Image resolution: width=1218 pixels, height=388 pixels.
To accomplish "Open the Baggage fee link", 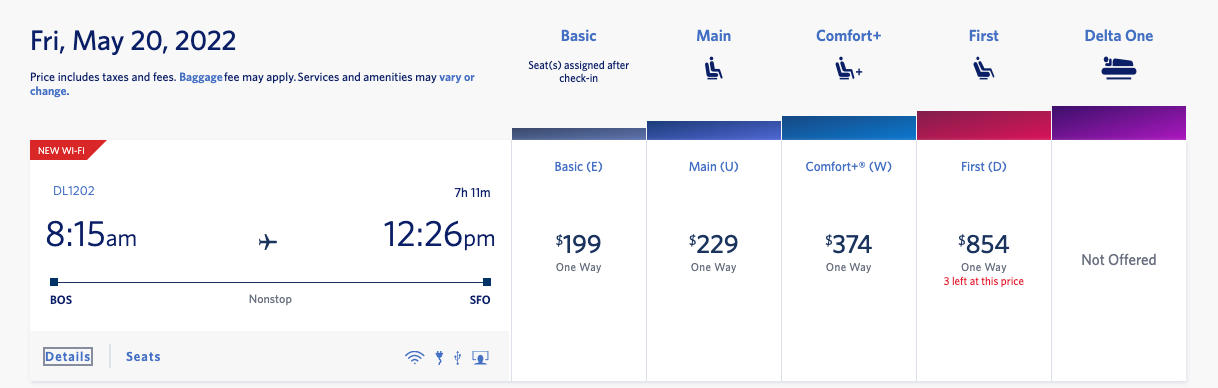I will point(201,77).
